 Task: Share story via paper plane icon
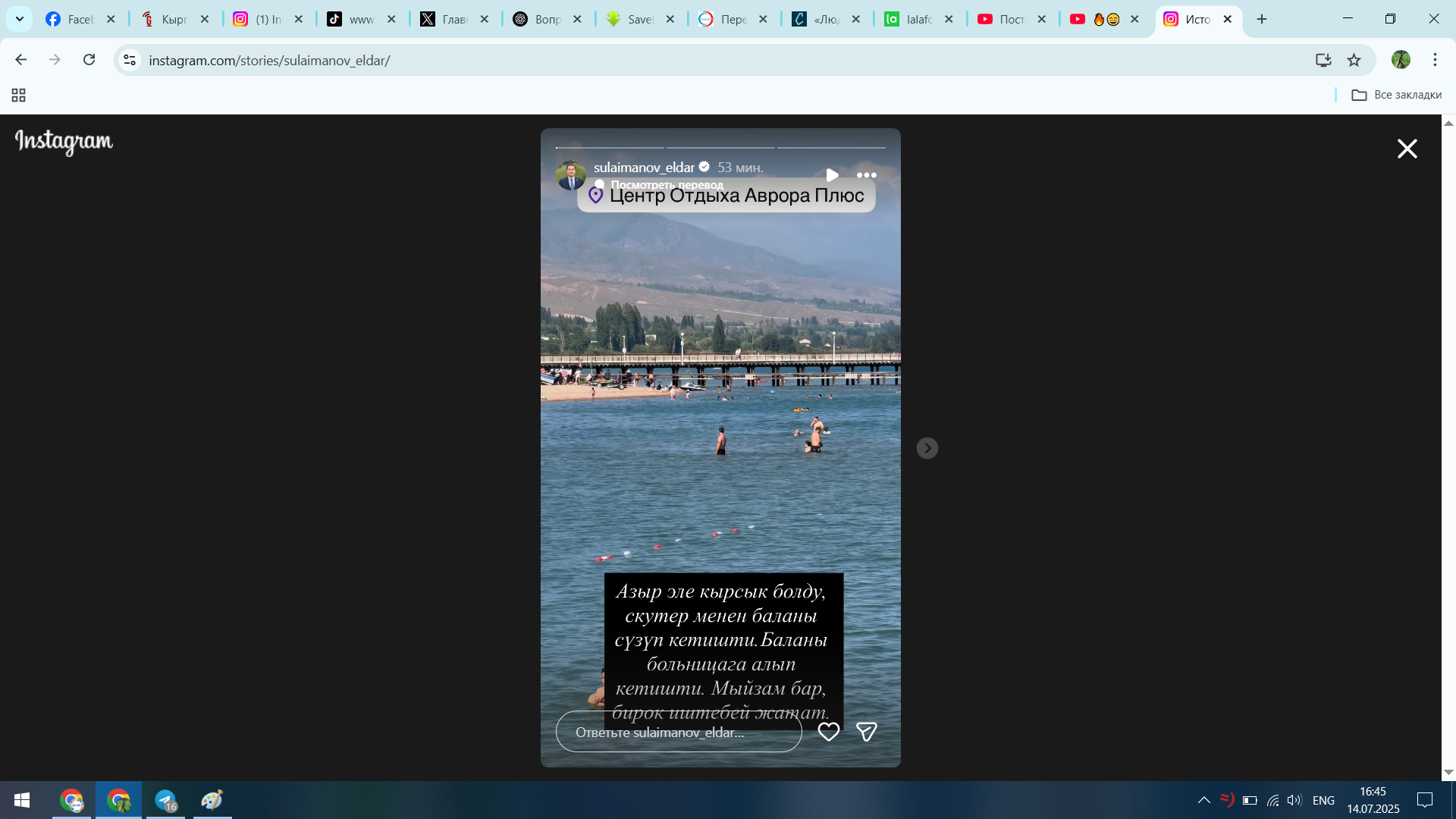click(866, 732)
